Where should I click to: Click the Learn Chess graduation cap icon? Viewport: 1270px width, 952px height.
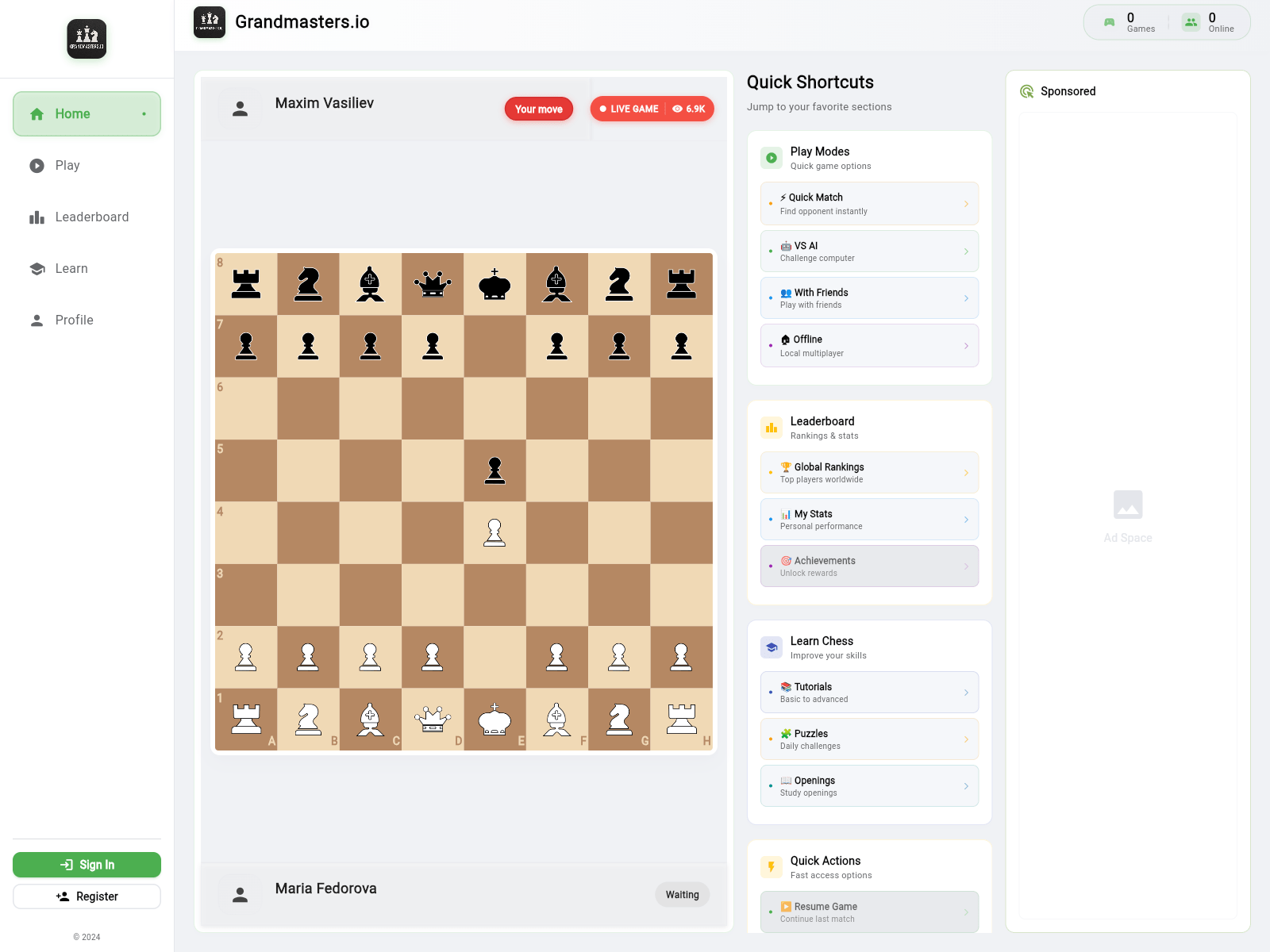pyautogui.click(x=772, y=647)
